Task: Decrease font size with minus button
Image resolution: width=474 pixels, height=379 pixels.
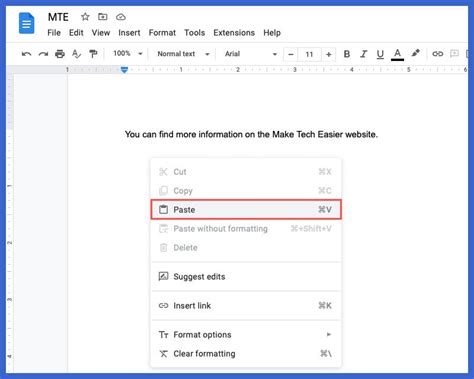Action: click(x=291, y=54)
